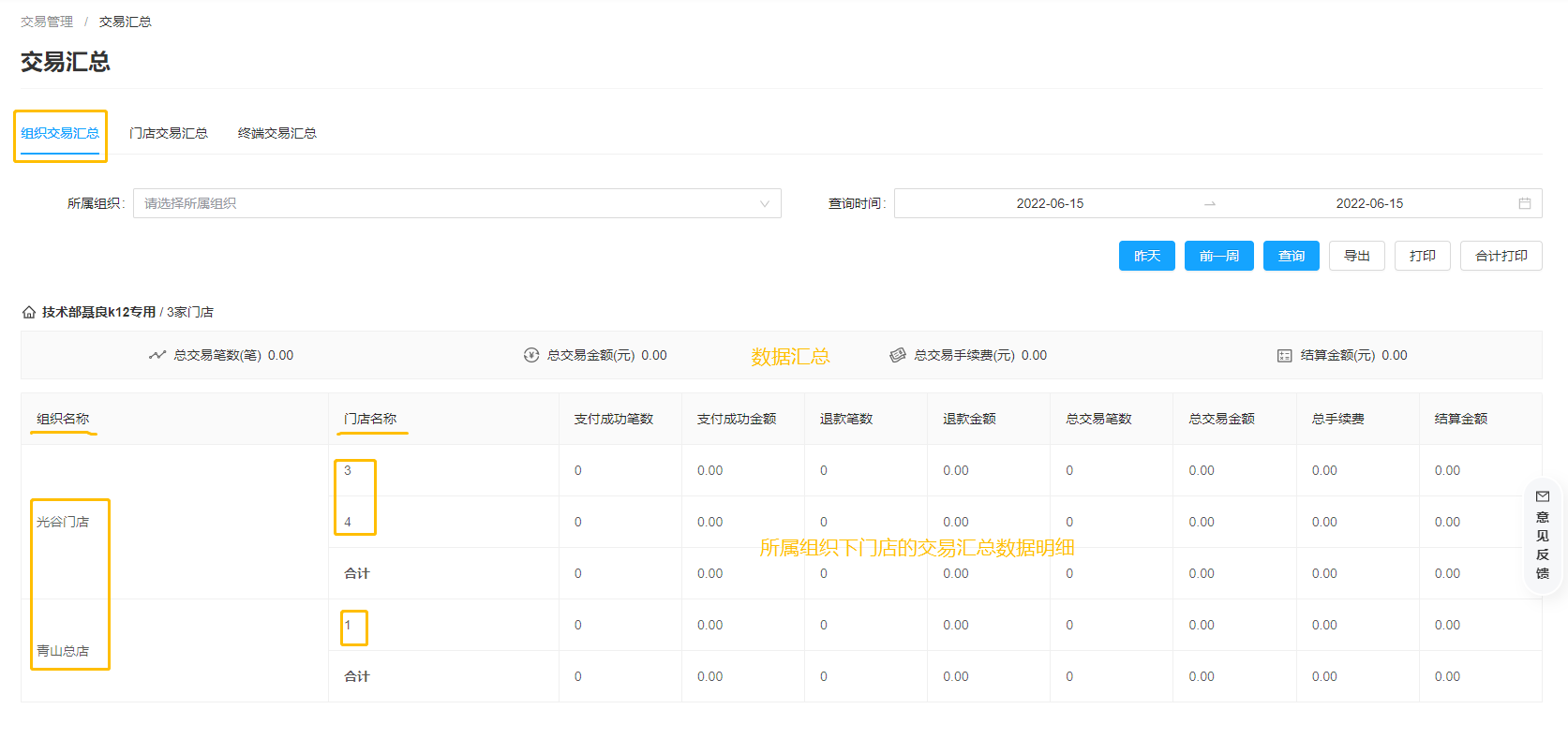
Task: Click the 3家门店 store count text
Action: (x=190, y=312)
